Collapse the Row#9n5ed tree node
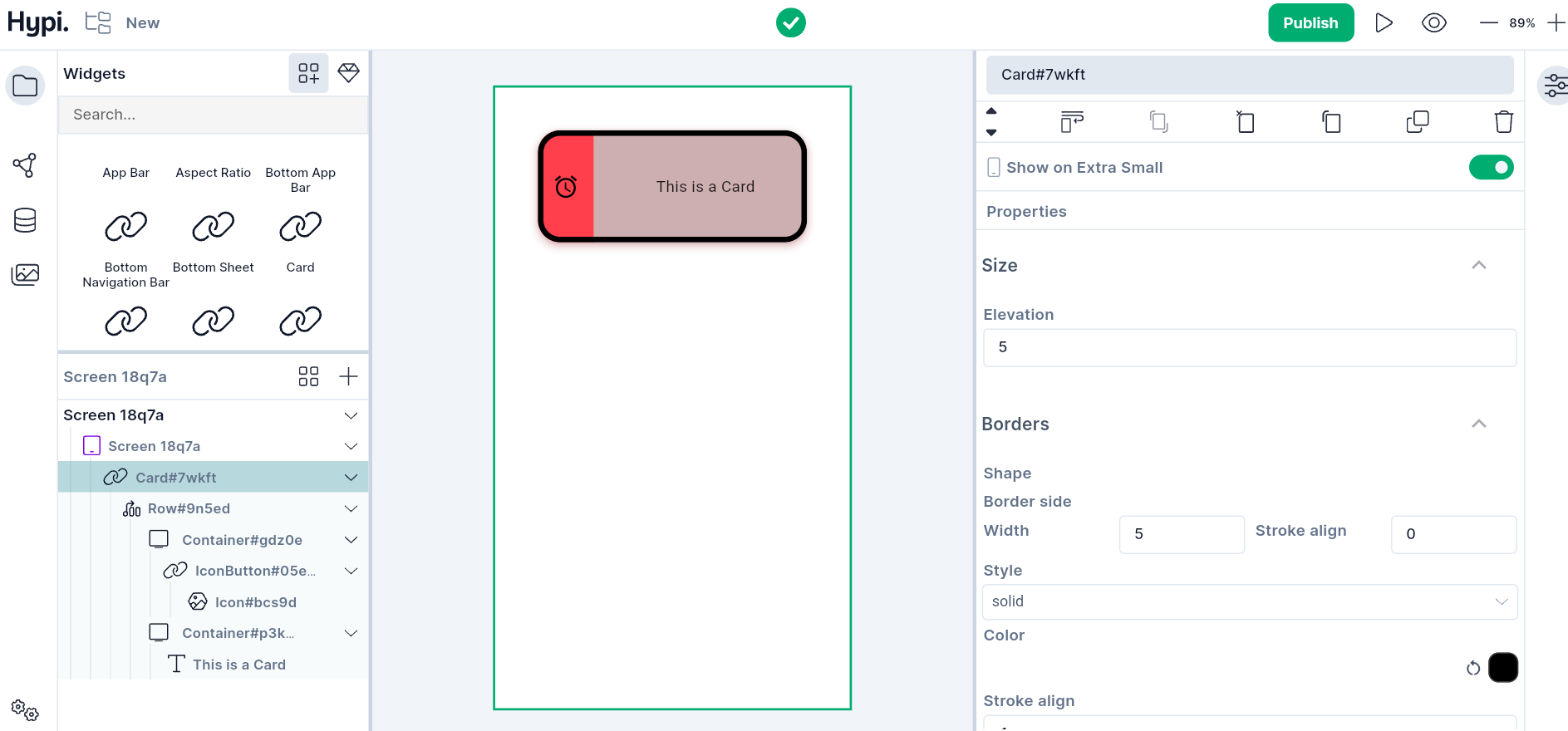The image size is (1568, 731). point(351,508)
